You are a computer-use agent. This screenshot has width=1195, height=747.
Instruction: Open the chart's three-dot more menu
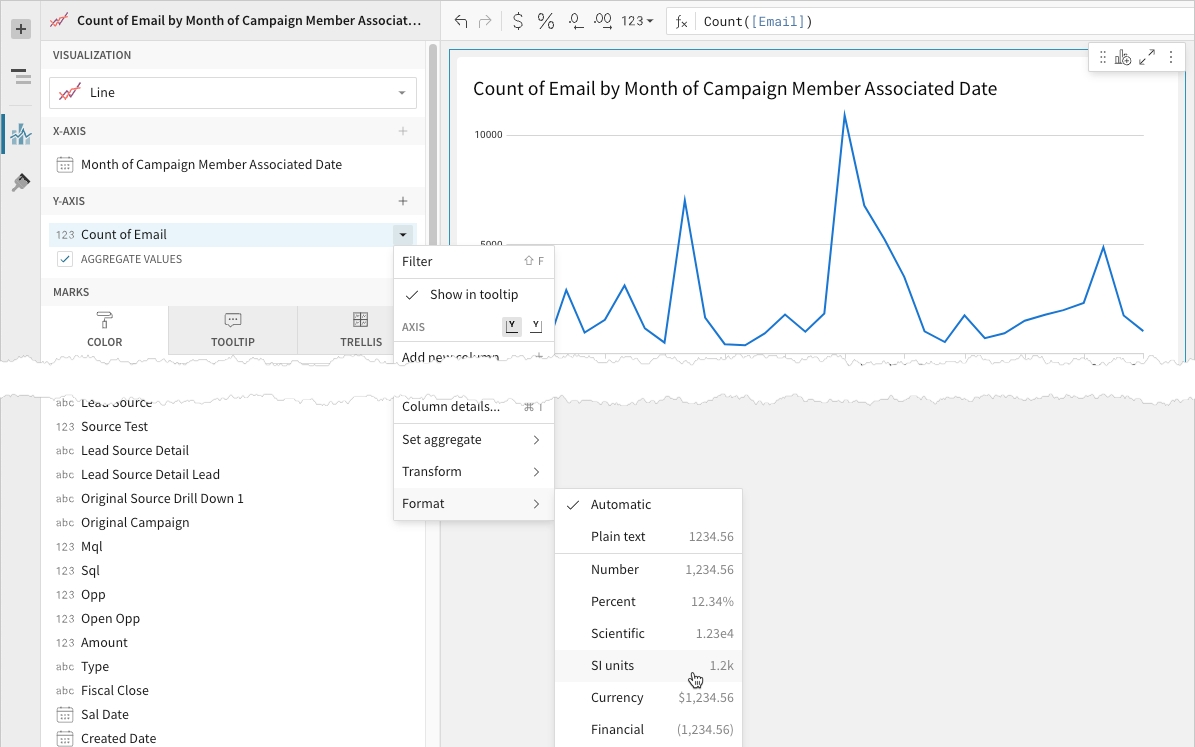(1171, 58)
